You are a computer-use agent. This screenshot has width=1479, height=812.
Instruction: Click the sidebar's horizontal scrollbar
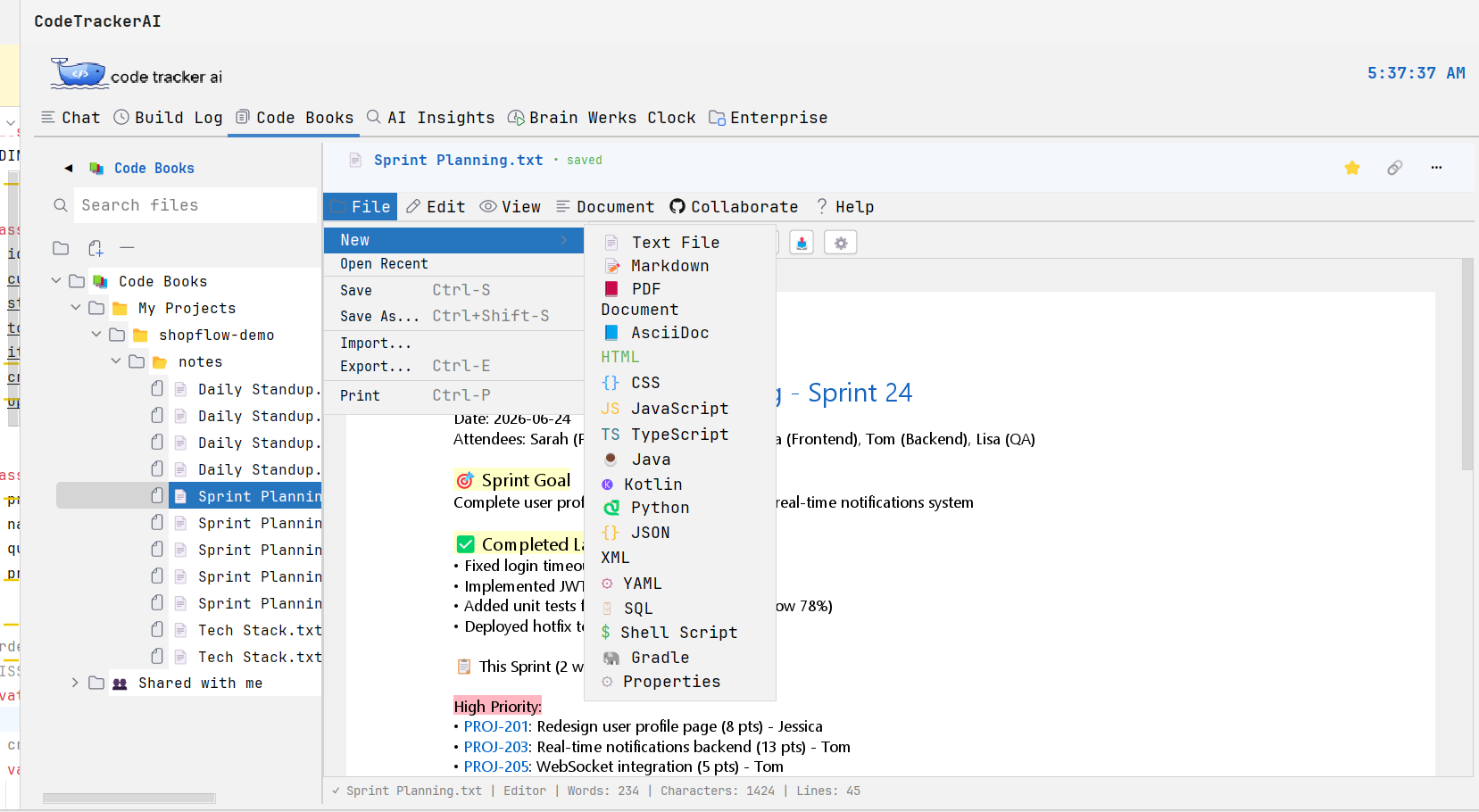click(129, 799)
